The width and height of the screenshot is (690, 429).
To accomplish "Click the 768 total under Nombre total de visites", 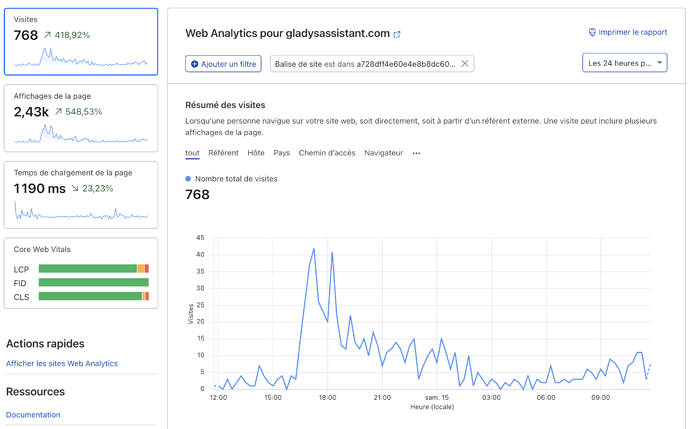I will (197, 194).
